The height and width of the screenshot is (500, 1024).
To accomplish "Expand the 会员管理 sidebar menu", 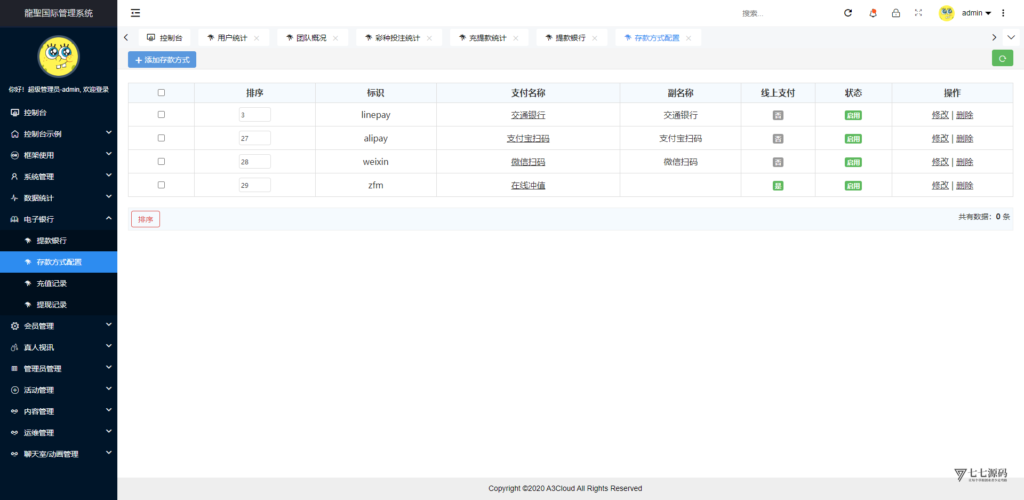I will click(x=58, y=326).
